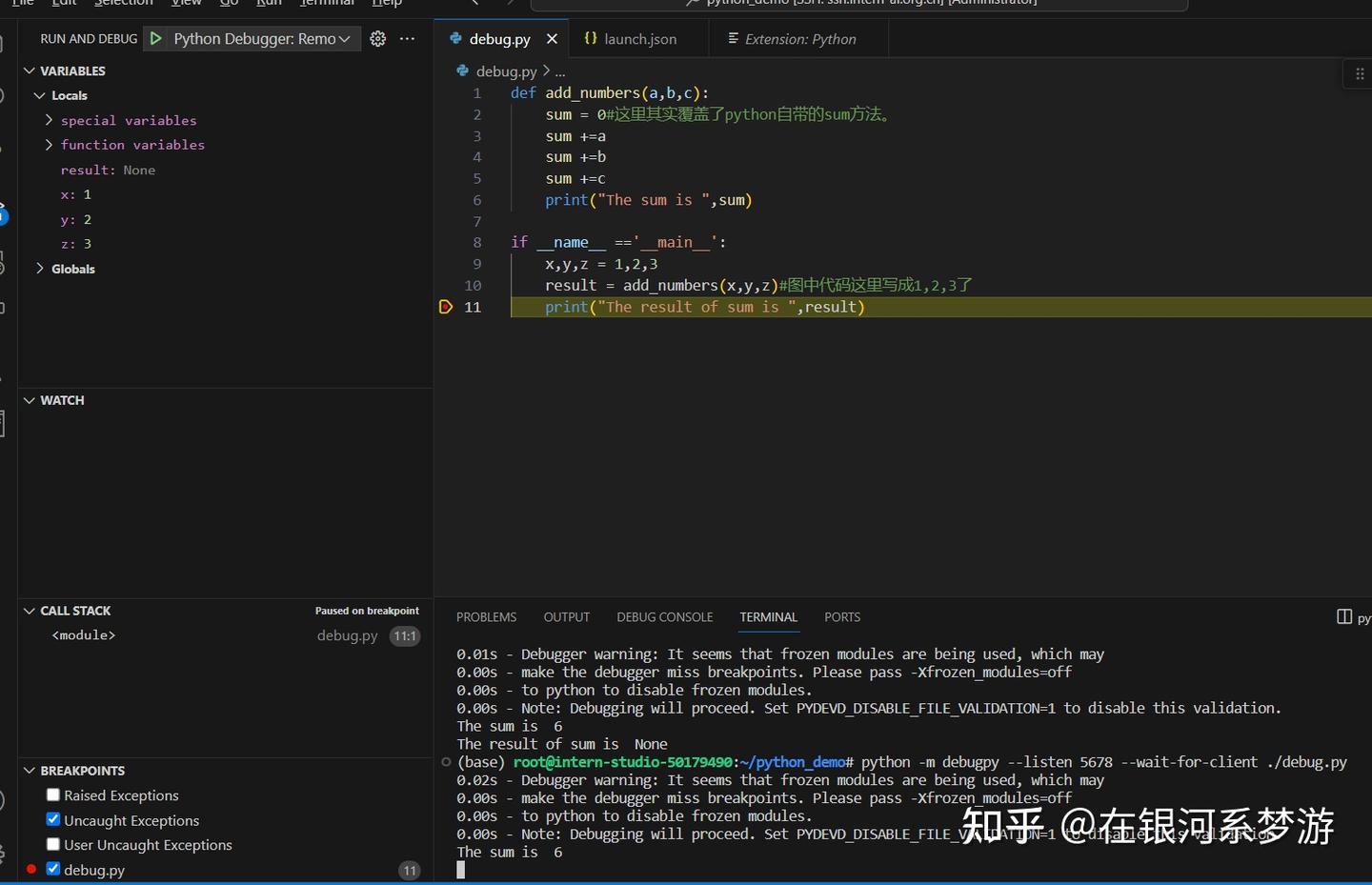Screen dimensions: 1372x885
Task: Expand special variables
Action: click(x=50, y=120)
